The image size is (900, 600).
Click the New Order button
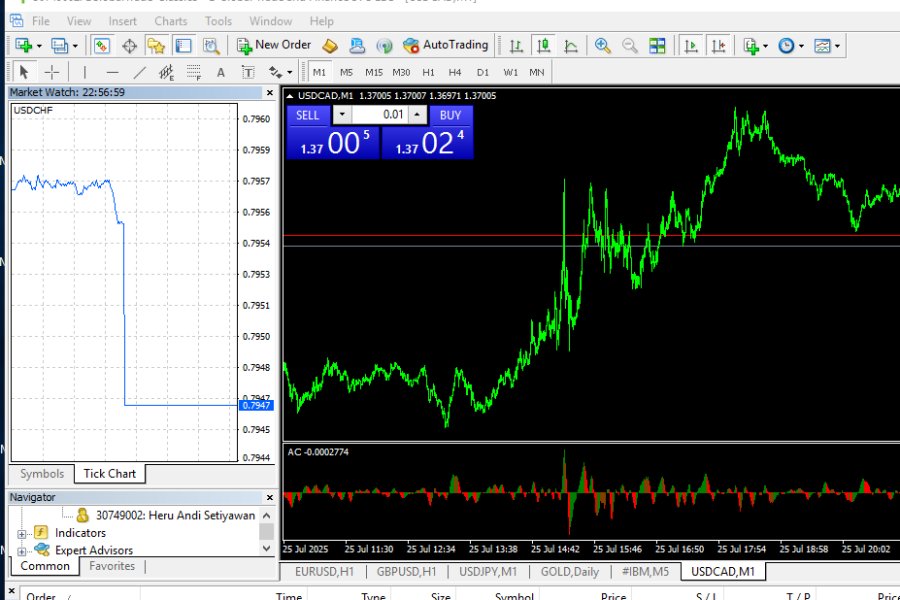pos(273,45)
